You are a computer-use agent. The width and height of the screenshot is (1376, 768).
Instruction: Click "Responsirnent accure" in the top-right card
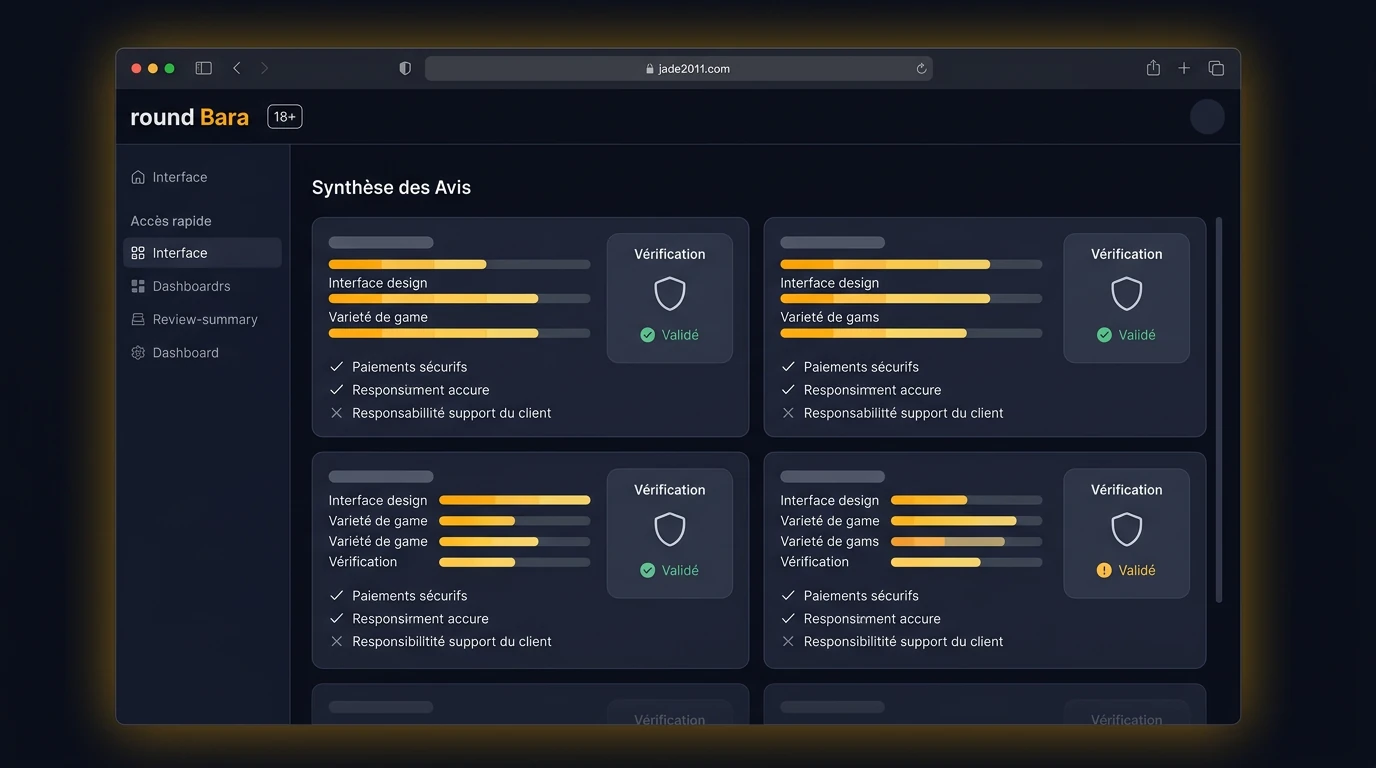[x=872, y=390]
